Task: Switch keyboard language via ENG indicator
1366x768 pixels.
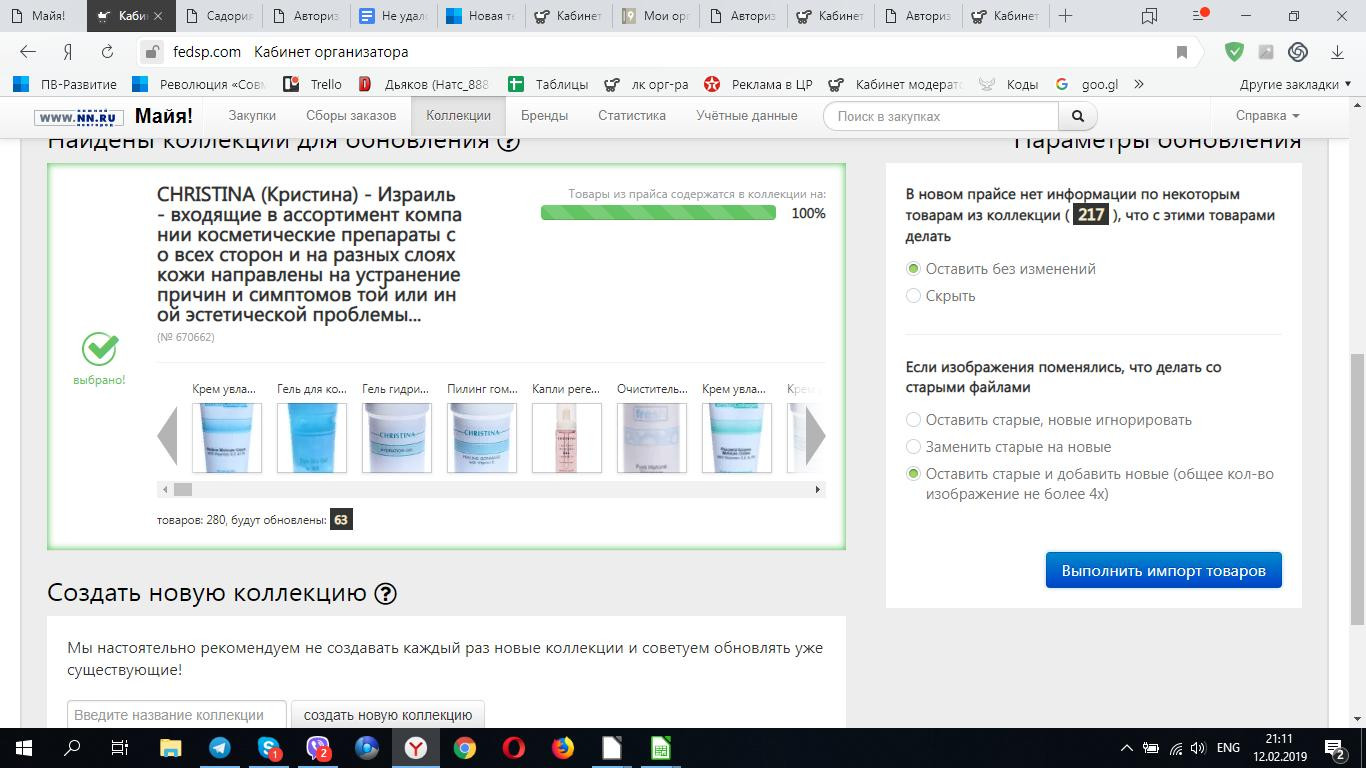Action: pyautogui.click(x=1228, y=748)
